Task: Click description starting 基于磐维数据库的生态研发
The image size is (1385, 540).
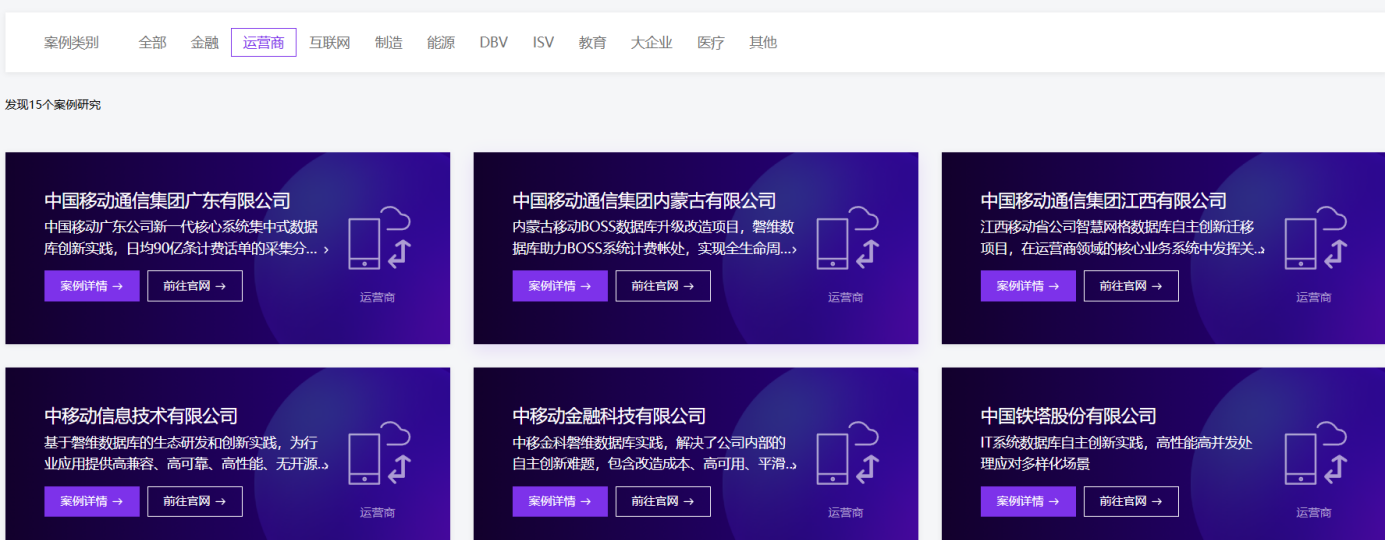Action: [x=186, y=453]
